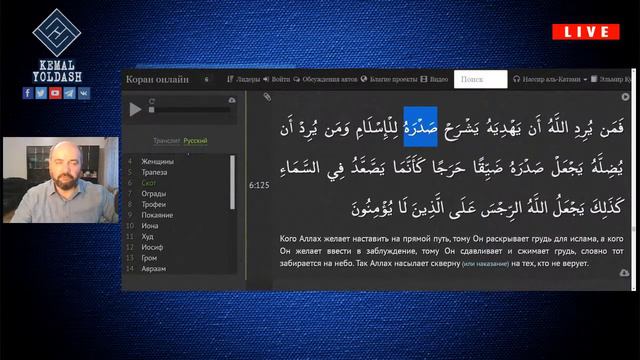The width and height of the screenshot is (640, 360).
Task: Switch to the Транслит tab
Action: point(167,141)
